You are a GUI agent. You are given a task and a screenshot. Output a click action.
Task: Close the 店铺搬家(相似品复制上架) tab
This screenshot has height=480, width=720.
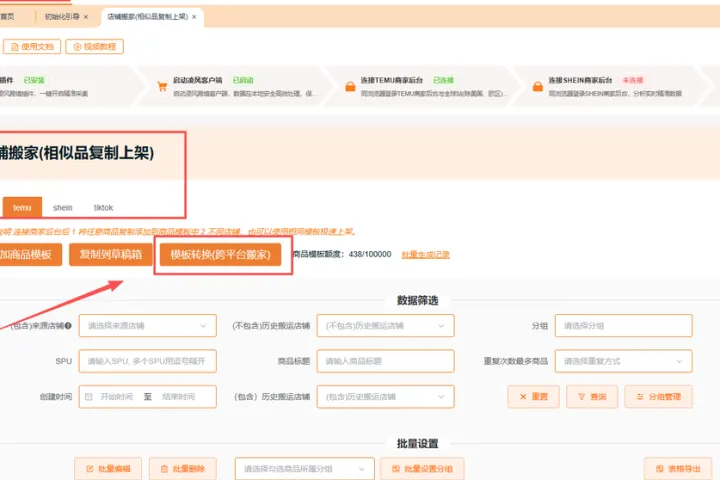point(194,17)
